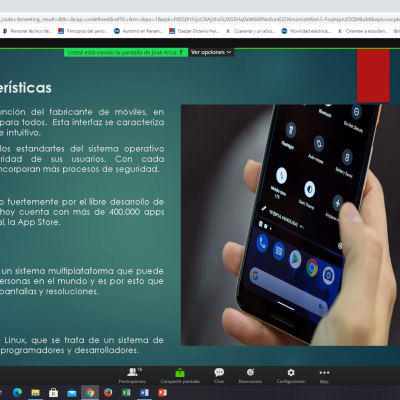Click the 'programadores y desarrolladores.' text line
The height and width of the screenshot is (400, 400).
(x=70, y=350)
